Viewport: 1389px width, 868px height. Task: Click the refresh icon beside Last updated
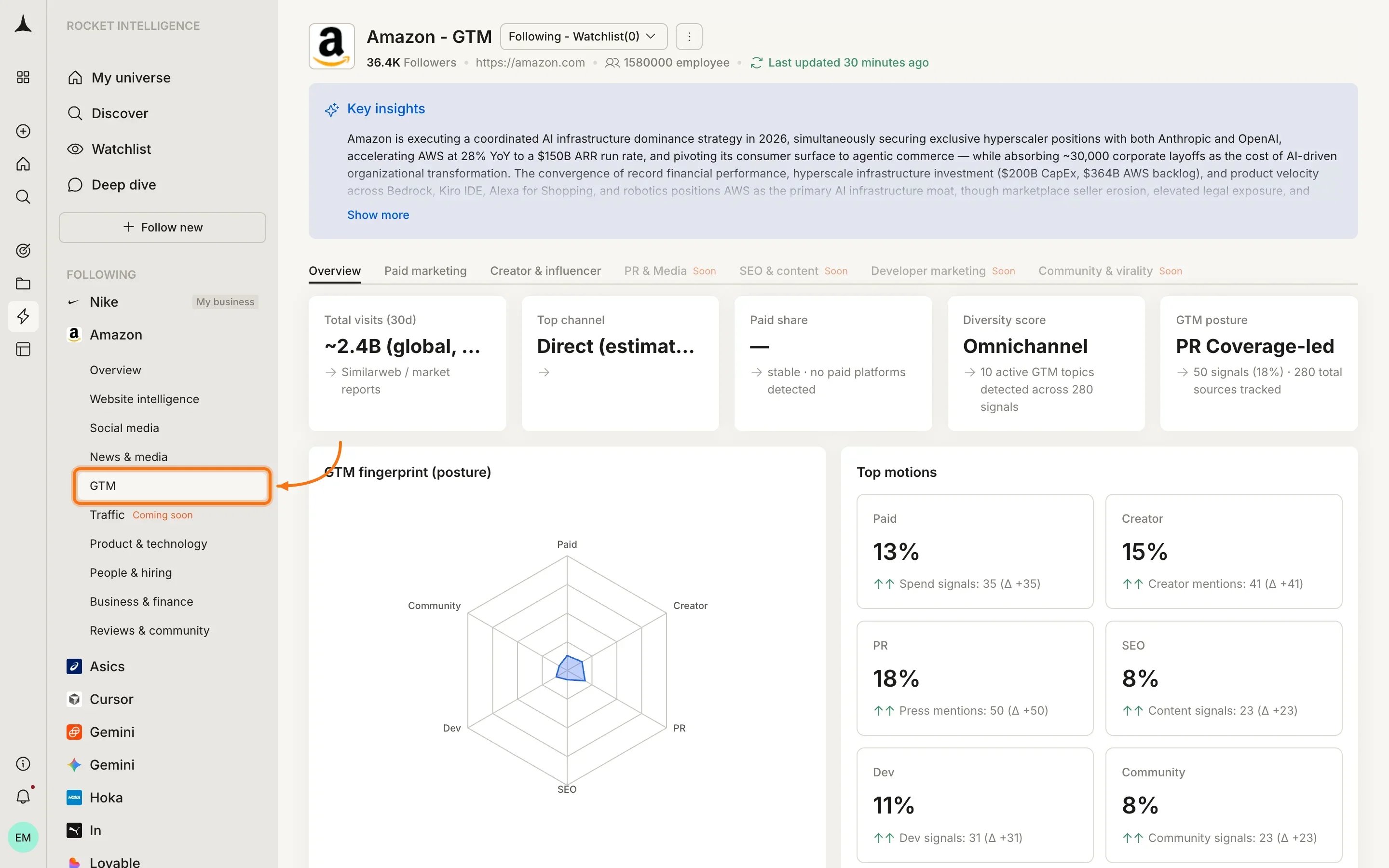click(x=757, y=63)
